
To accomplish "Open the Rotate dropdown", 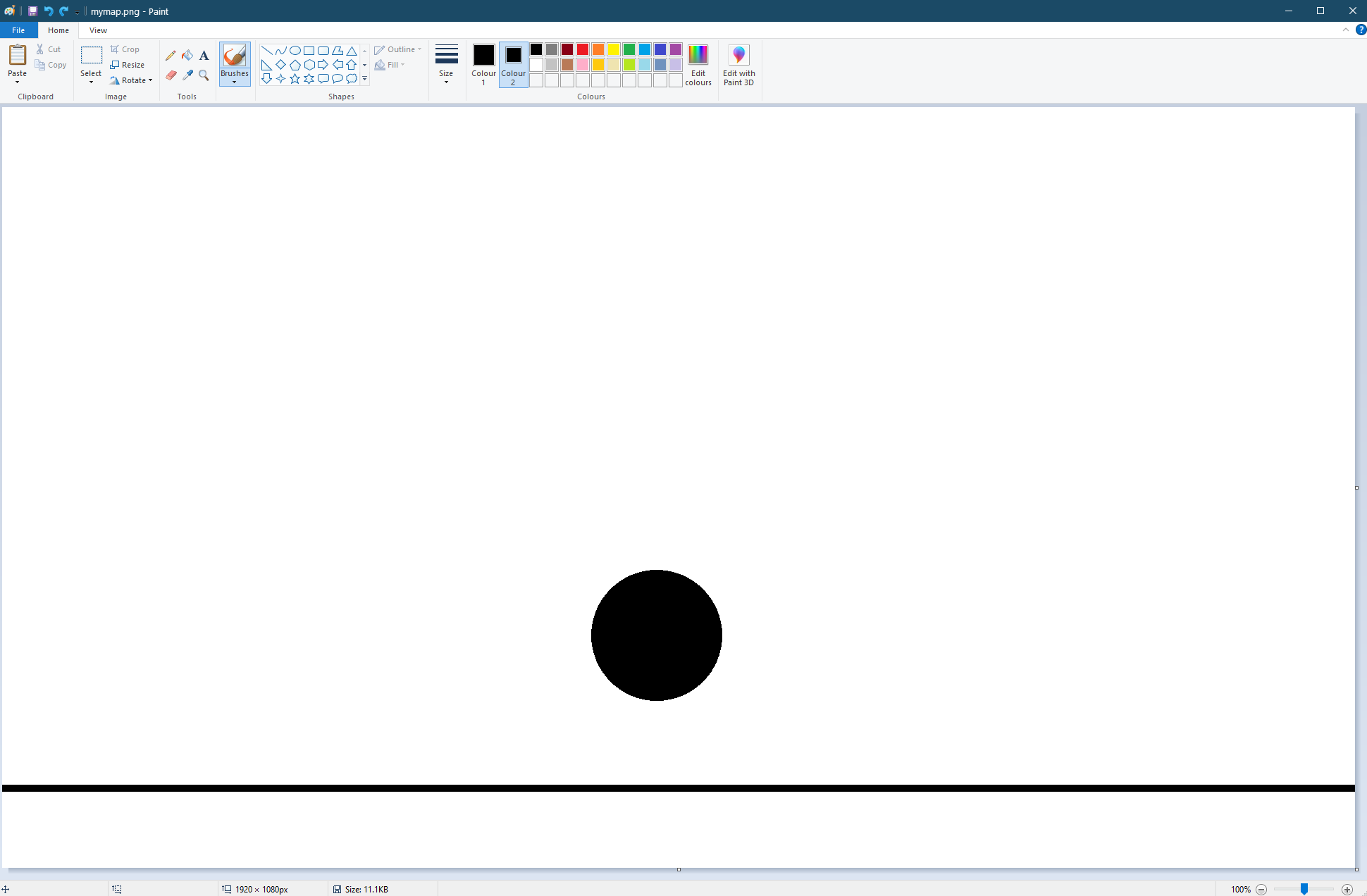I will pyautogui.click(x=132, y=80).
